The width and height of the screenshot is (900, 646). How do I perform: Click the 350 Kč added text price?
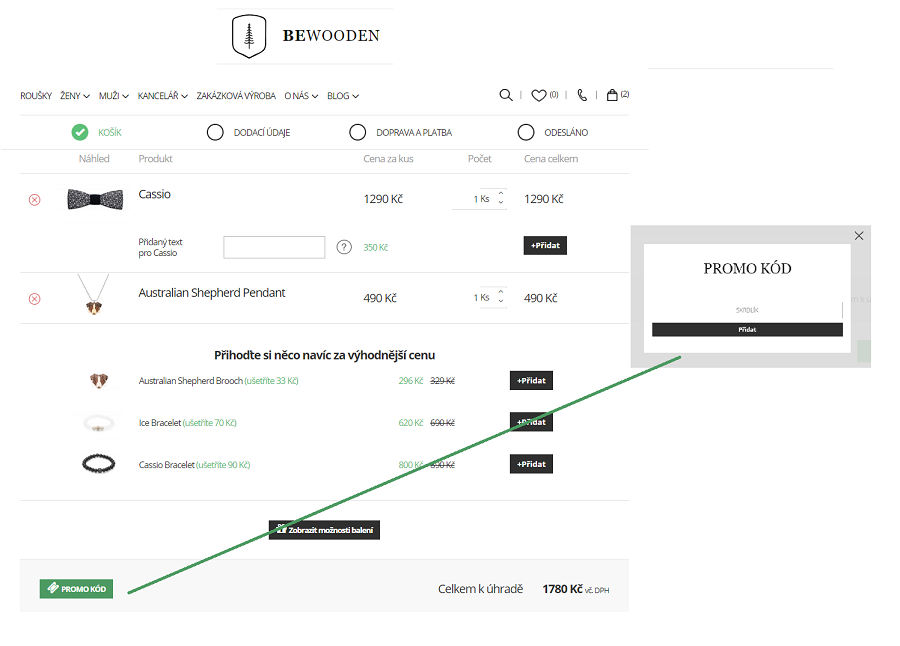(x=375, y=247)
